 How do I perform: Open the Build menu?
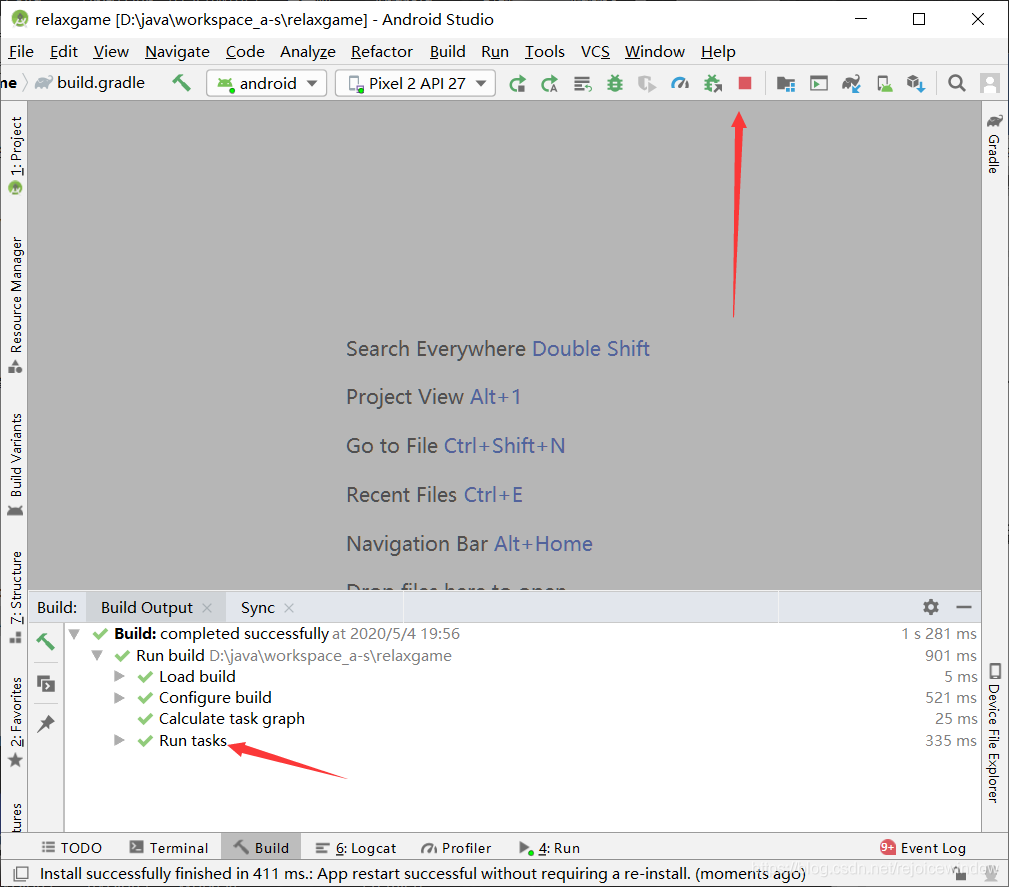point(447,51)
